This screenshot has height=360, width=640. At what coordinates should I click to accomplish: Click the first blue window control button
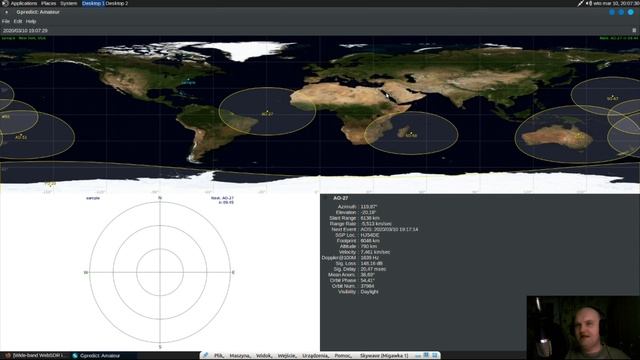[x=612, y=12]
